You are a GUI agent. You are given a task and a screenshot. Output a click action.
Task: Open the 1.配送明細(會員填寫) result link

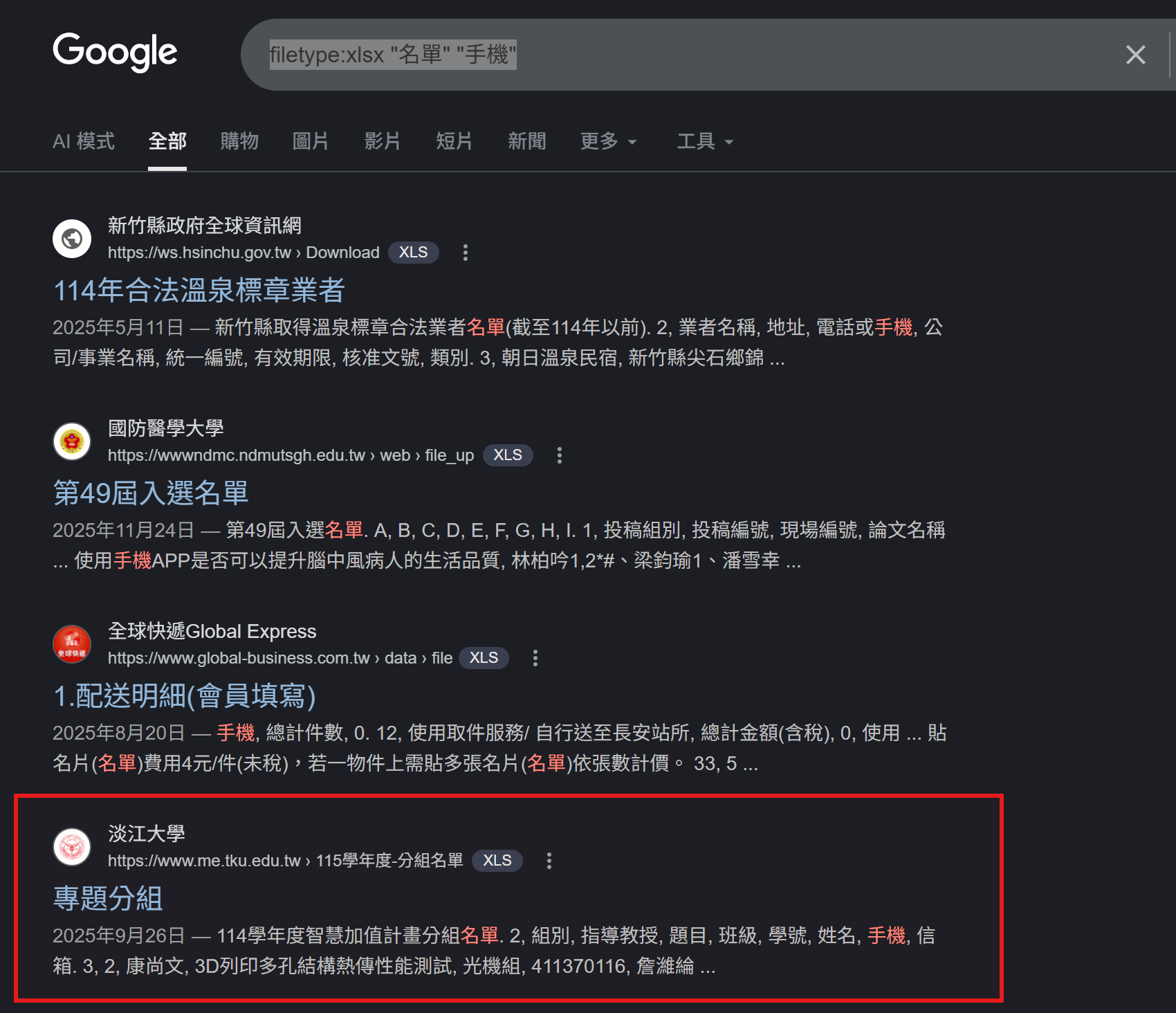pyautogui.click(x=185, y=696)
